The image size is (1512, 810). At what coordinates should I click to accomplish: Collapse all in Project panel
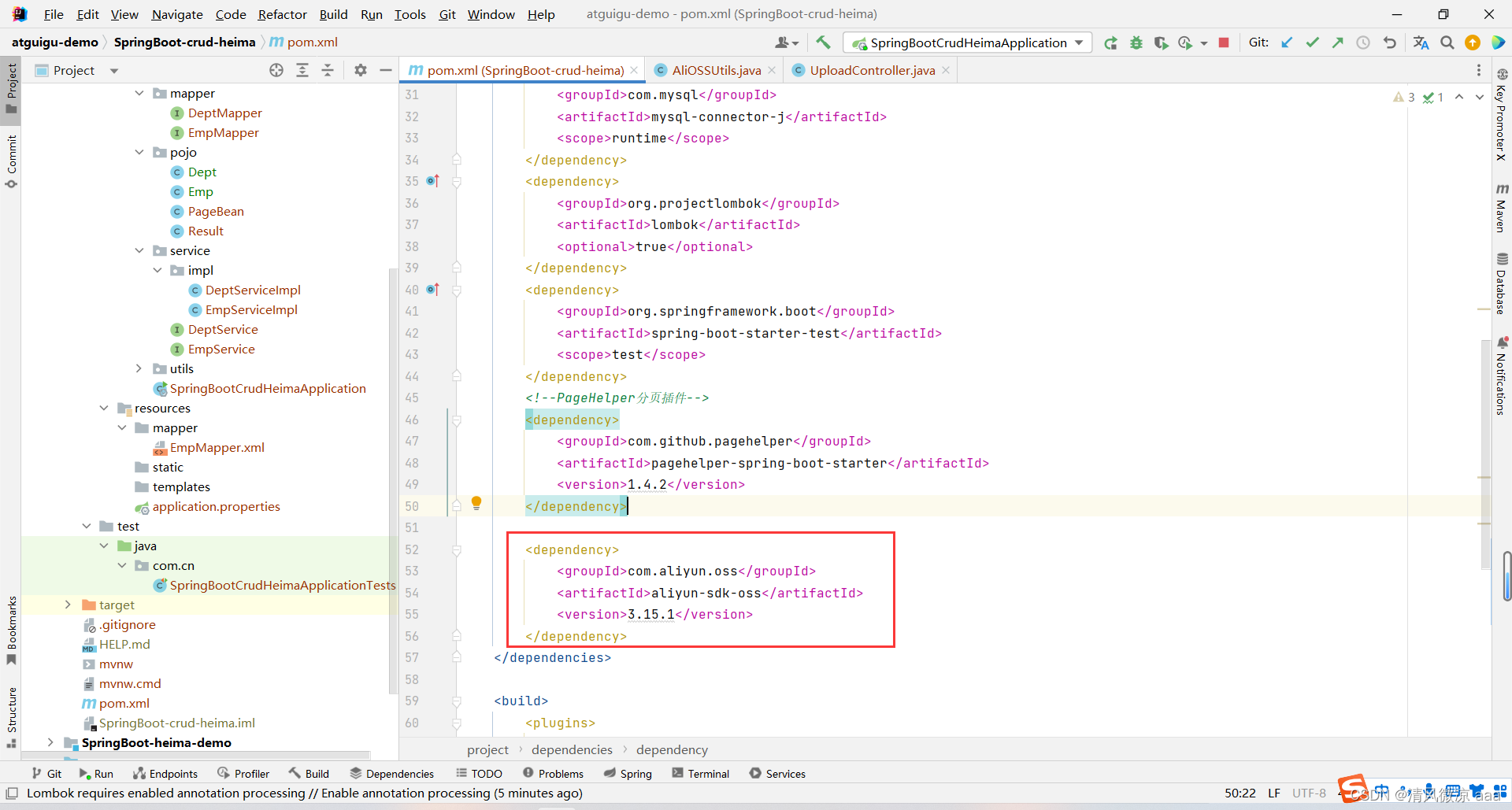pyautogui.click(x=328, y=70)
